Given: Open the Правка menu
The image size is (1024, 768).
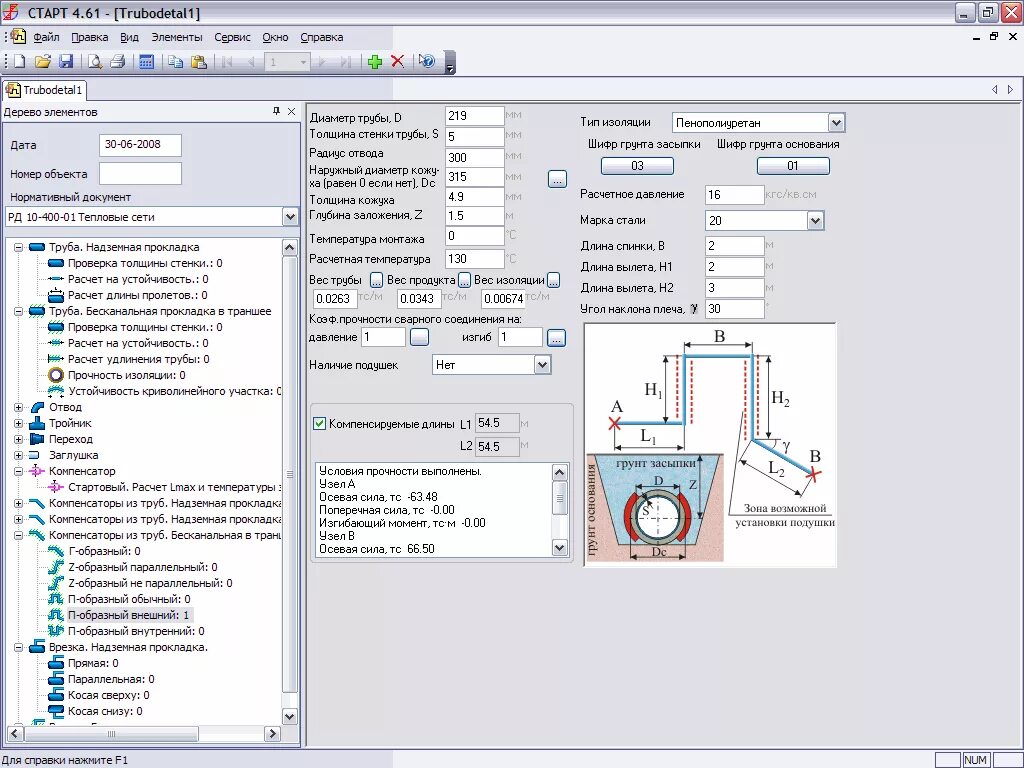Looking at the screenshot, I should click(x=89, y=37).
